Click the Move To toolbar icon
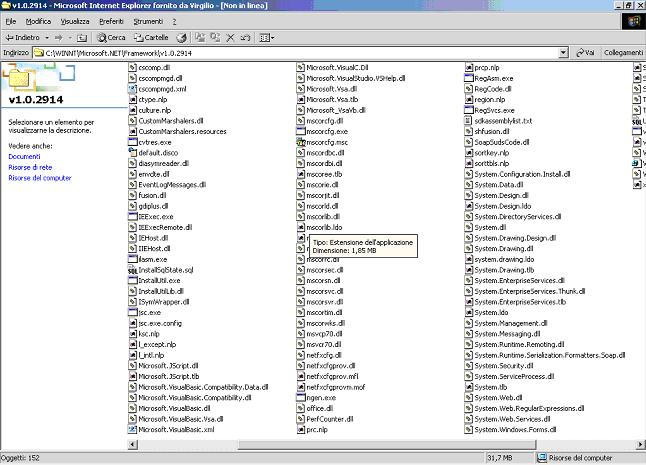Viewport: 646px width, 465px height. (200, 37)
